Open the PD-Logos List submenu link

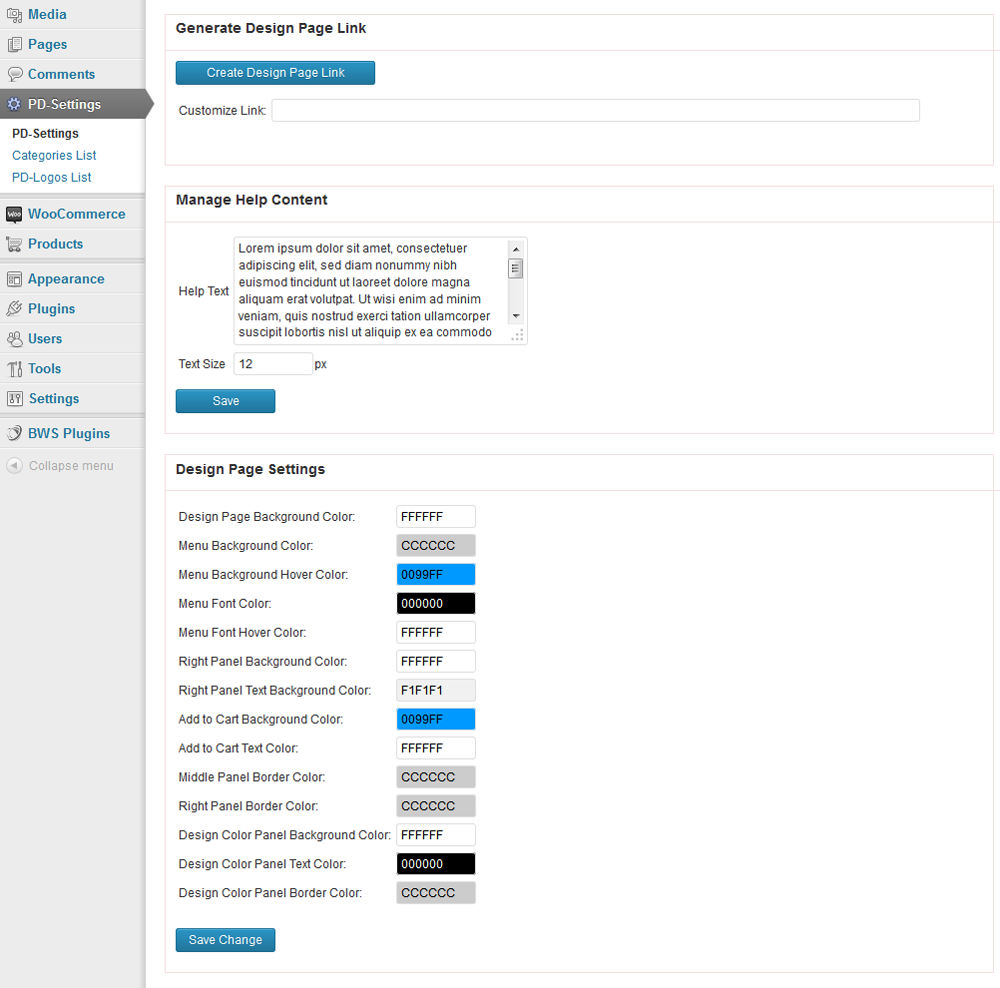(x=52, y=177)
